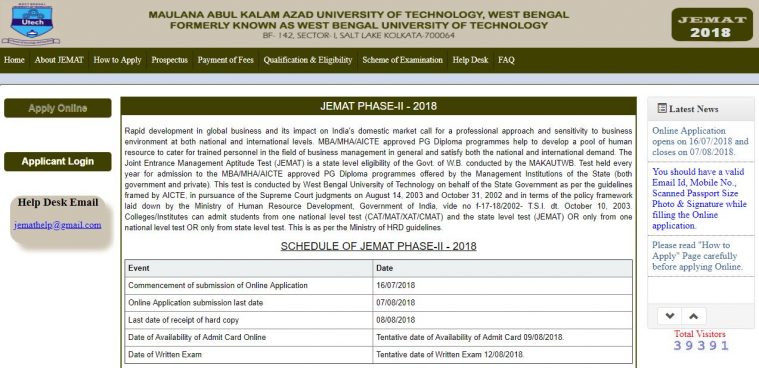Image resolution: width=759 pixels, height=368 pixels.
Task: Select the Date of Written Exam cell
Action: (x=249, y=355)
